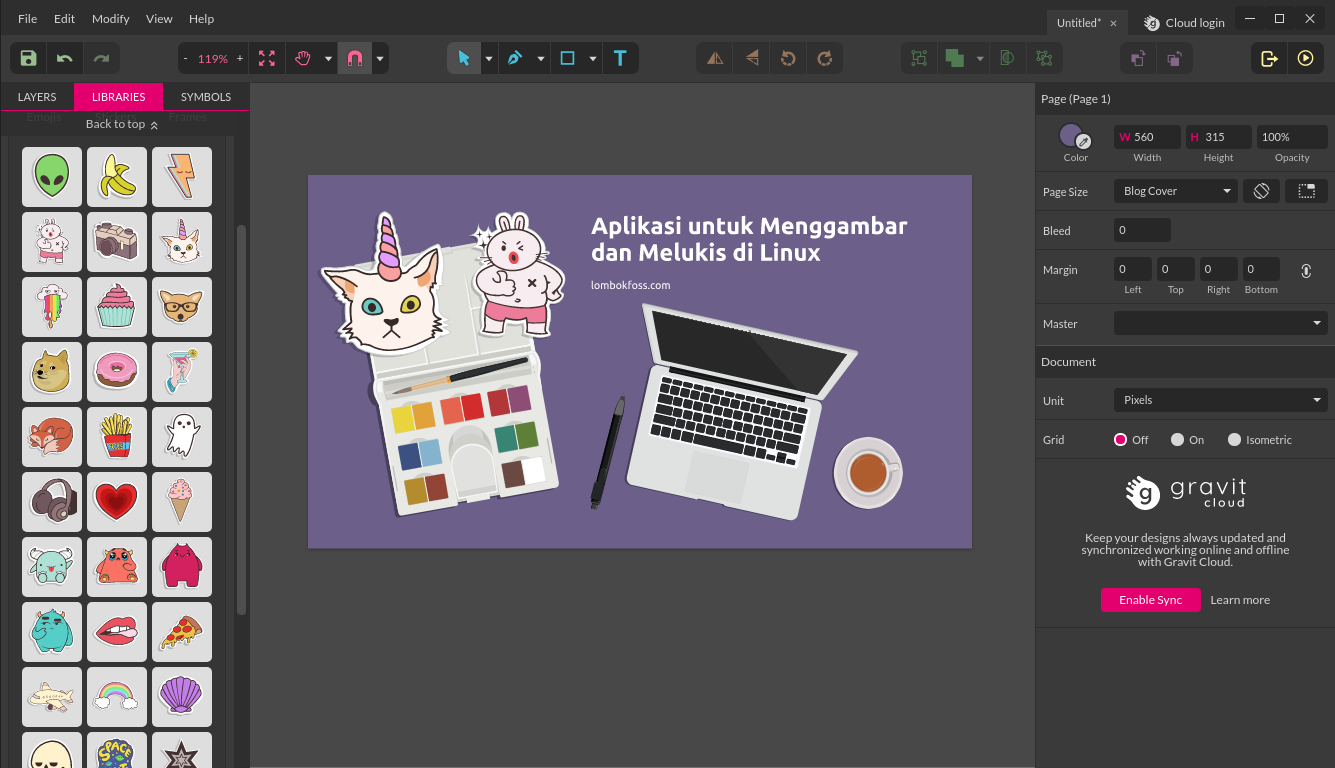Activate the Text tool
The image size is (1335, 768).
pos(620,58)
